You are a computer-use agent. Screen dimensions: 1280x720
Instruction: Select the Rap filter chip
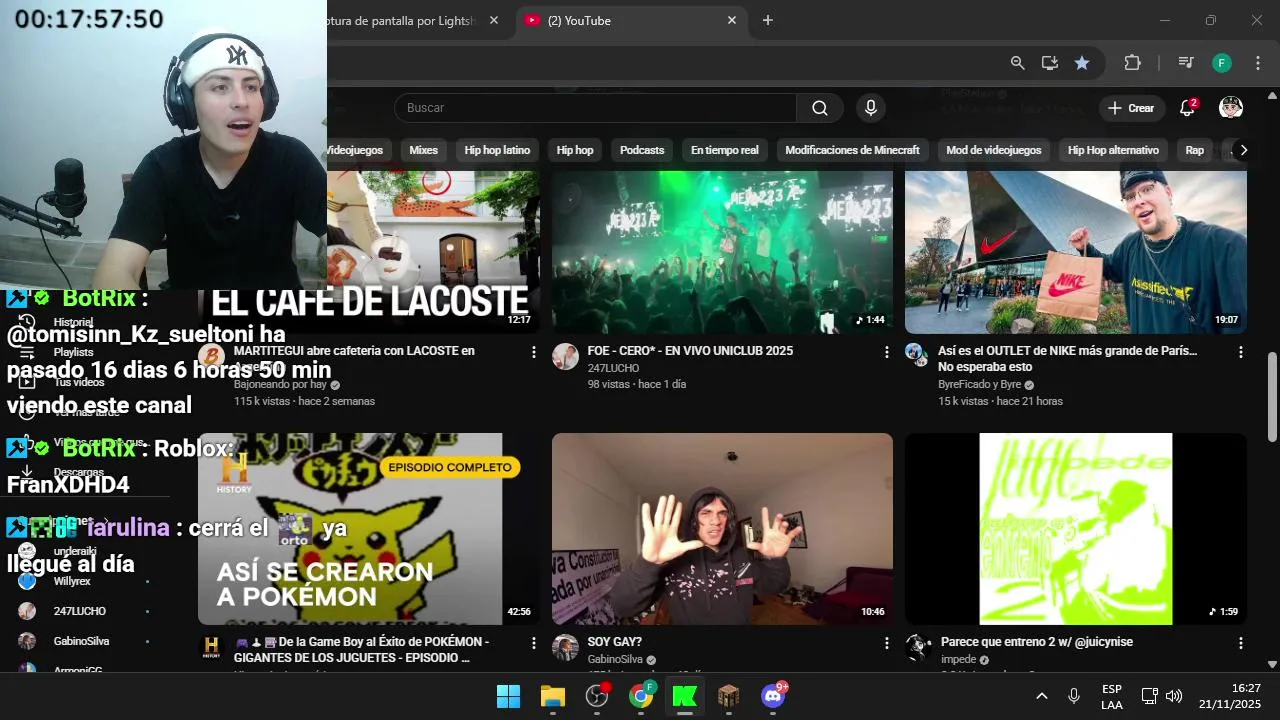1195,150
